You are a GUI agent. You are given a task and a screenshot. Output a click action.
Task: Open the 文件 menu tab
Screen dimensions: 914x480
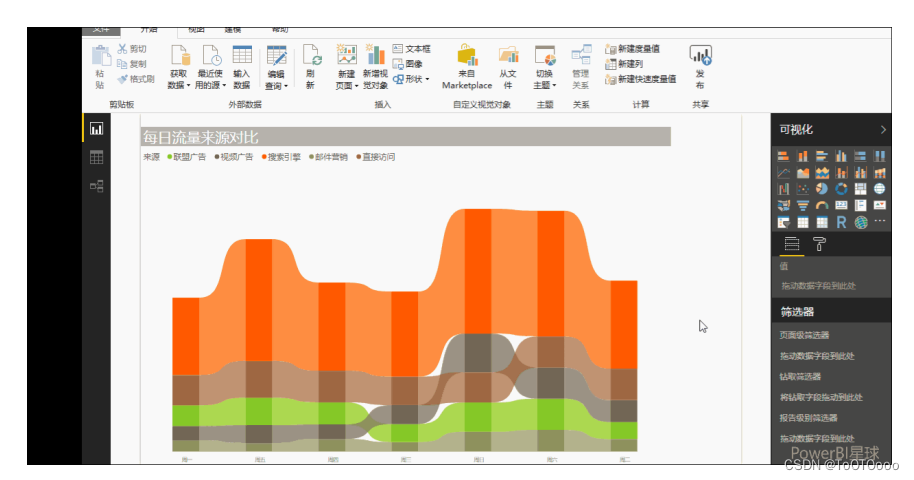(x=101, y=30)
